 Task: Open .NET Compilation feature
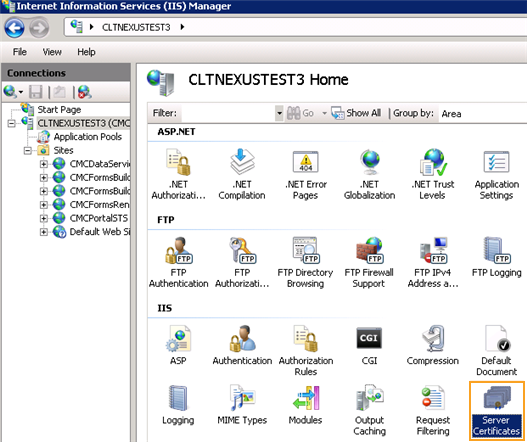click(x=242, y=174)
